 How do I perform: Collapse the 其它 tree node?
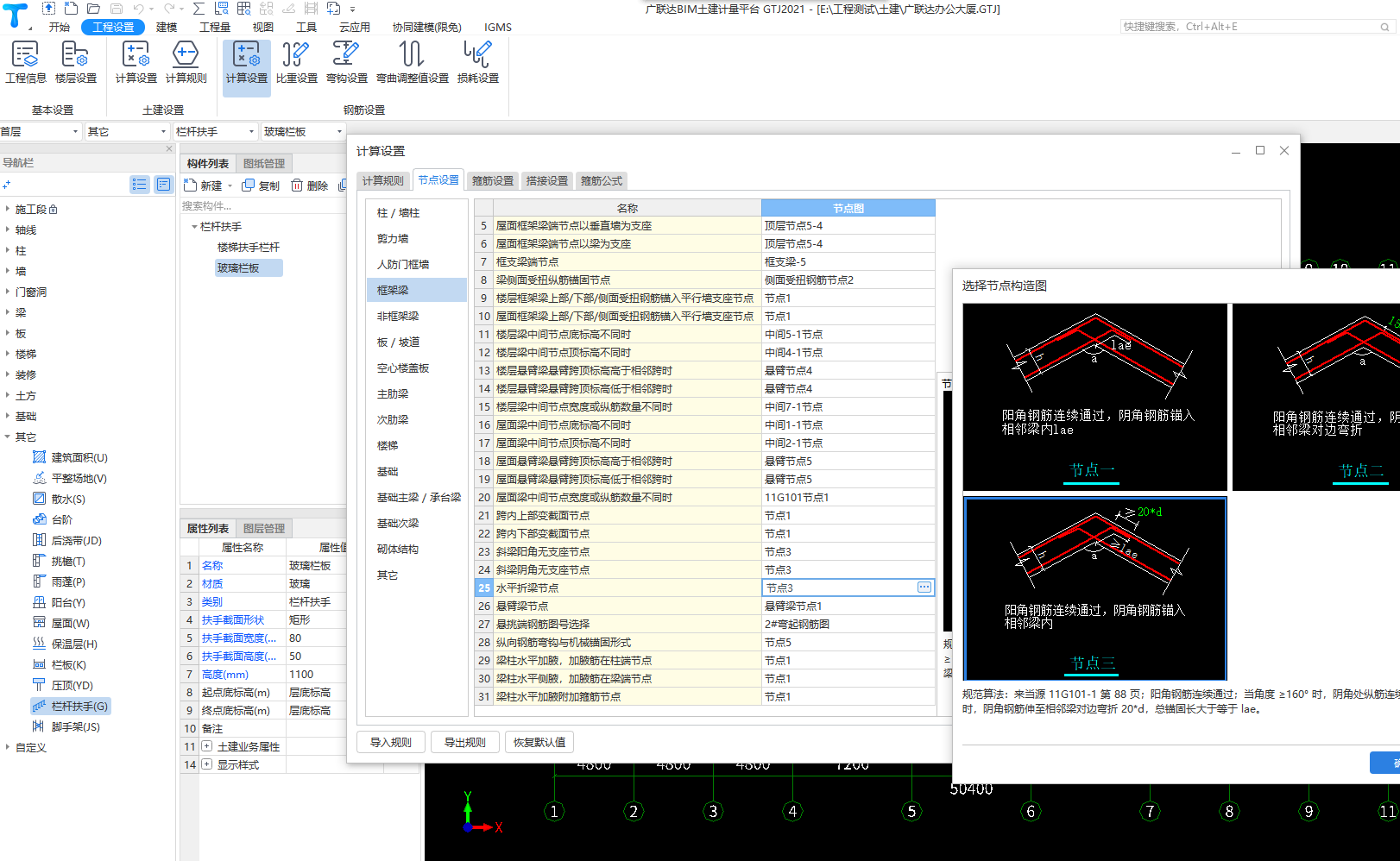pyautogui.click(x=8, y=437)
